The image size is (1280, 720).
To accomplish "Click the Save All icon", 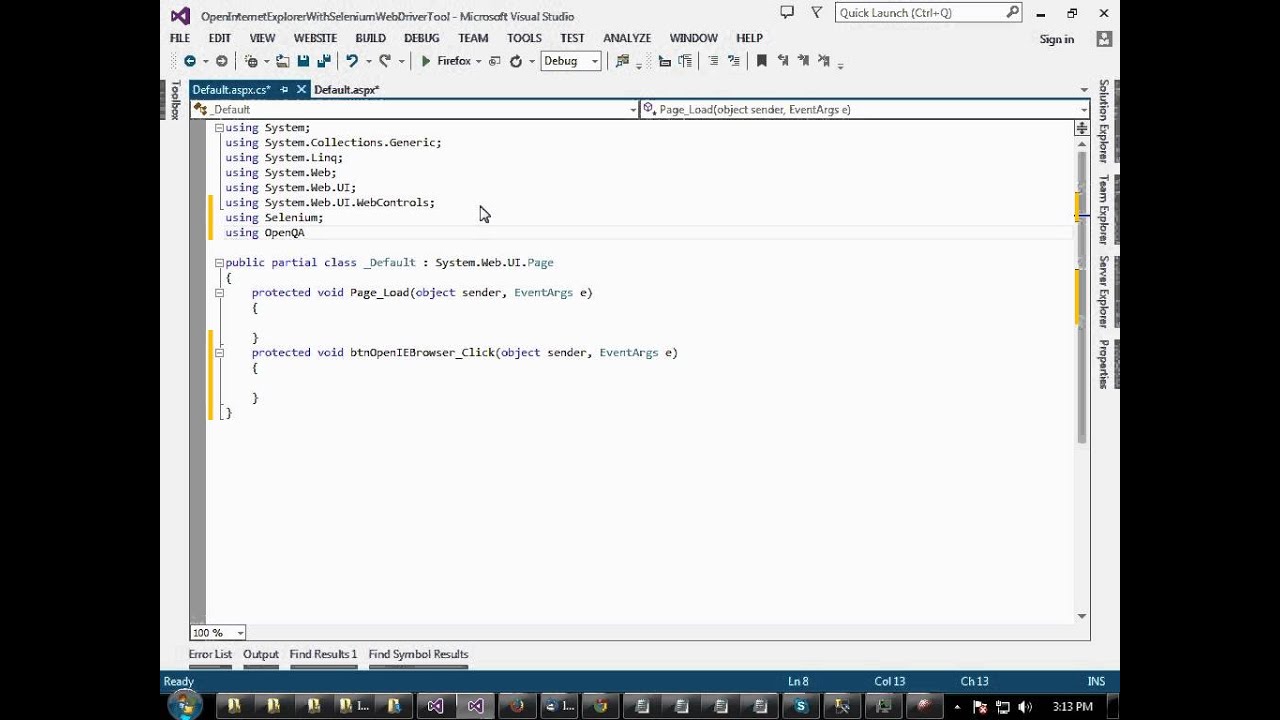I will (x=323, y=61).
